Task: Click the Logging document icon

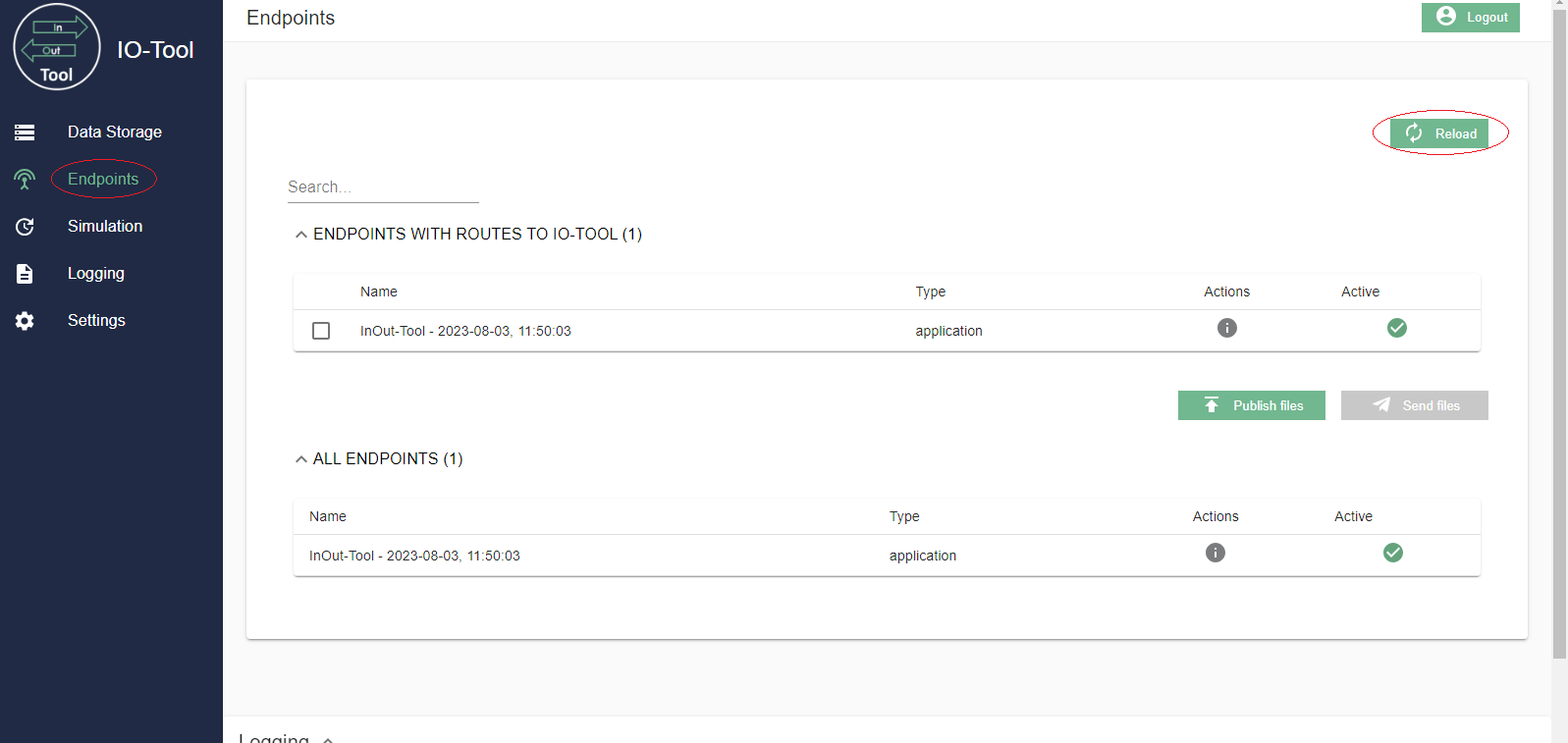Action: point(24,273)
